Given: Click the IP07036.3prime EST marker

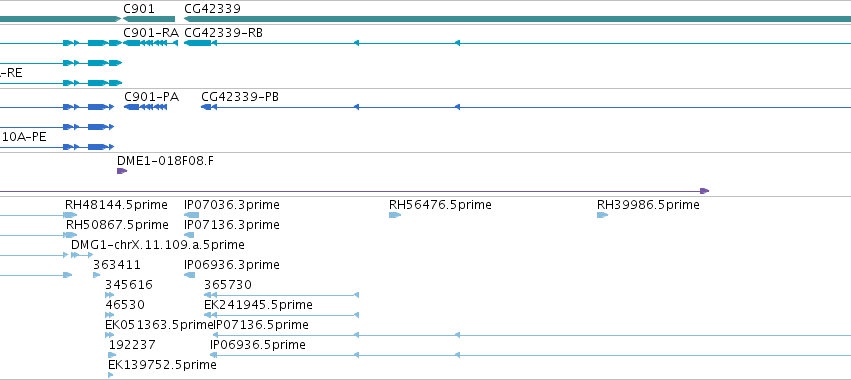Looking at the screenshot, I should point(192,215).
